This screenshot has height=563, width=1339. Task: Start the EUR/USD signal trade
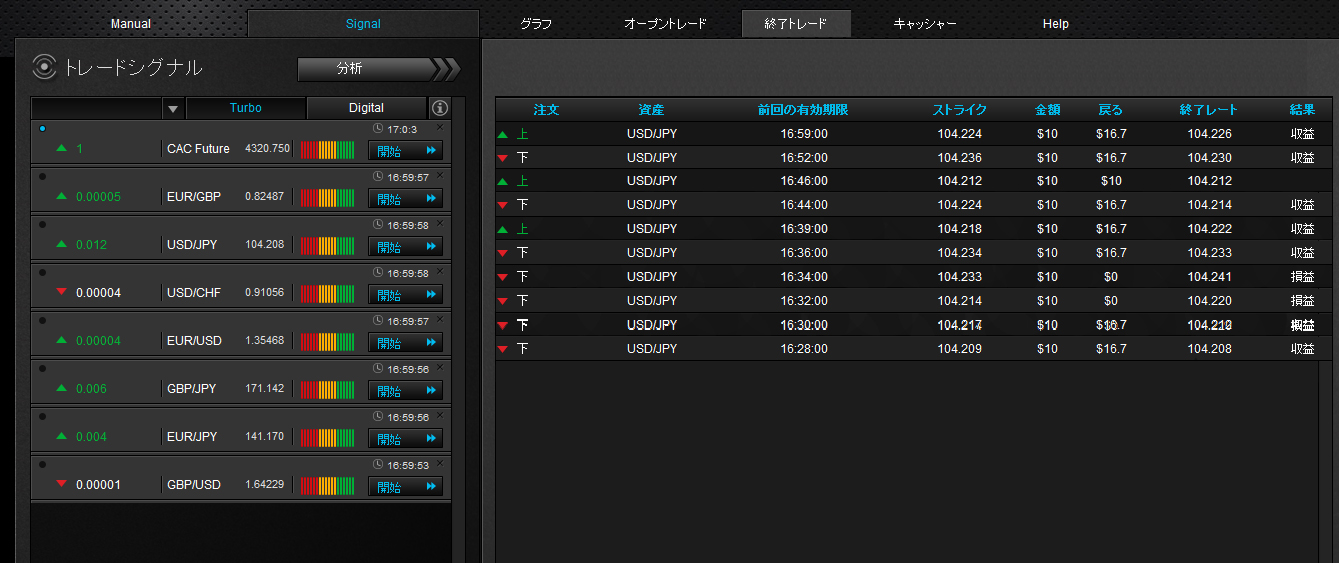(x=405, y=342)
